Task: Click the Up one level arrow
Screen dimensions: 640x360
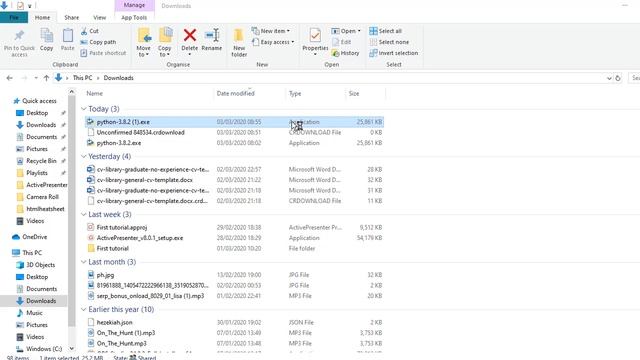Action: click(46, 78)
